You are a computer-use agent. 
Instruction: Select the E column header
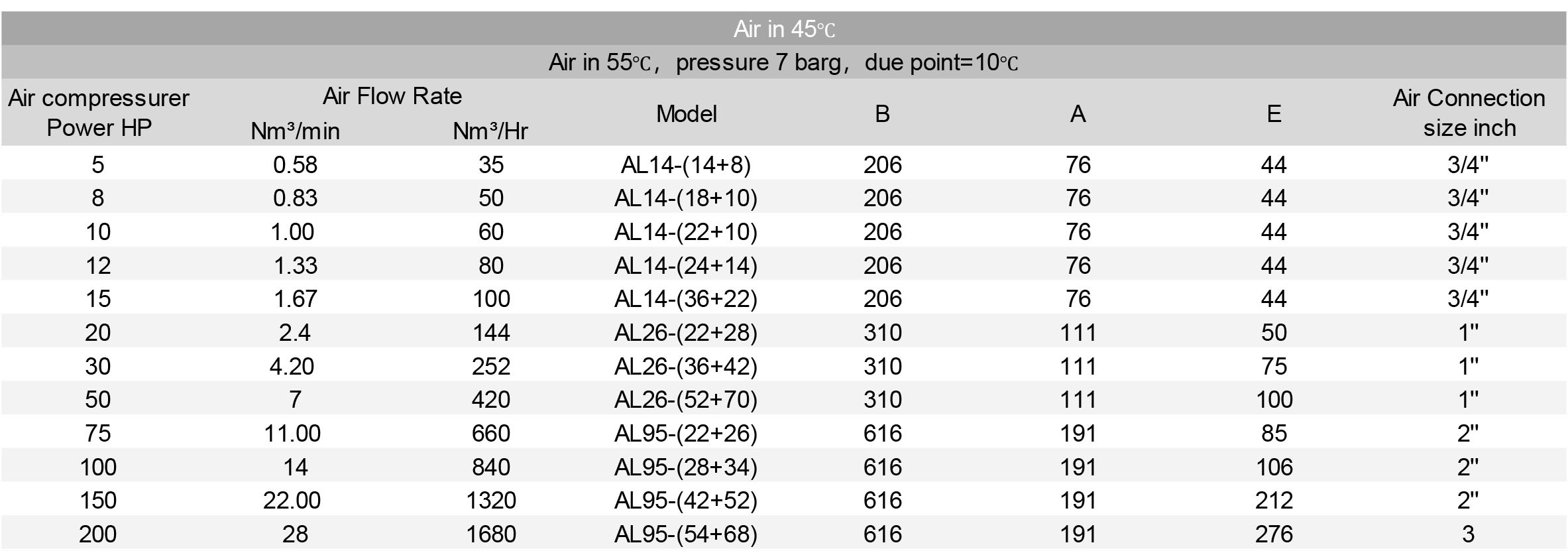click(x=1274, y=114)
